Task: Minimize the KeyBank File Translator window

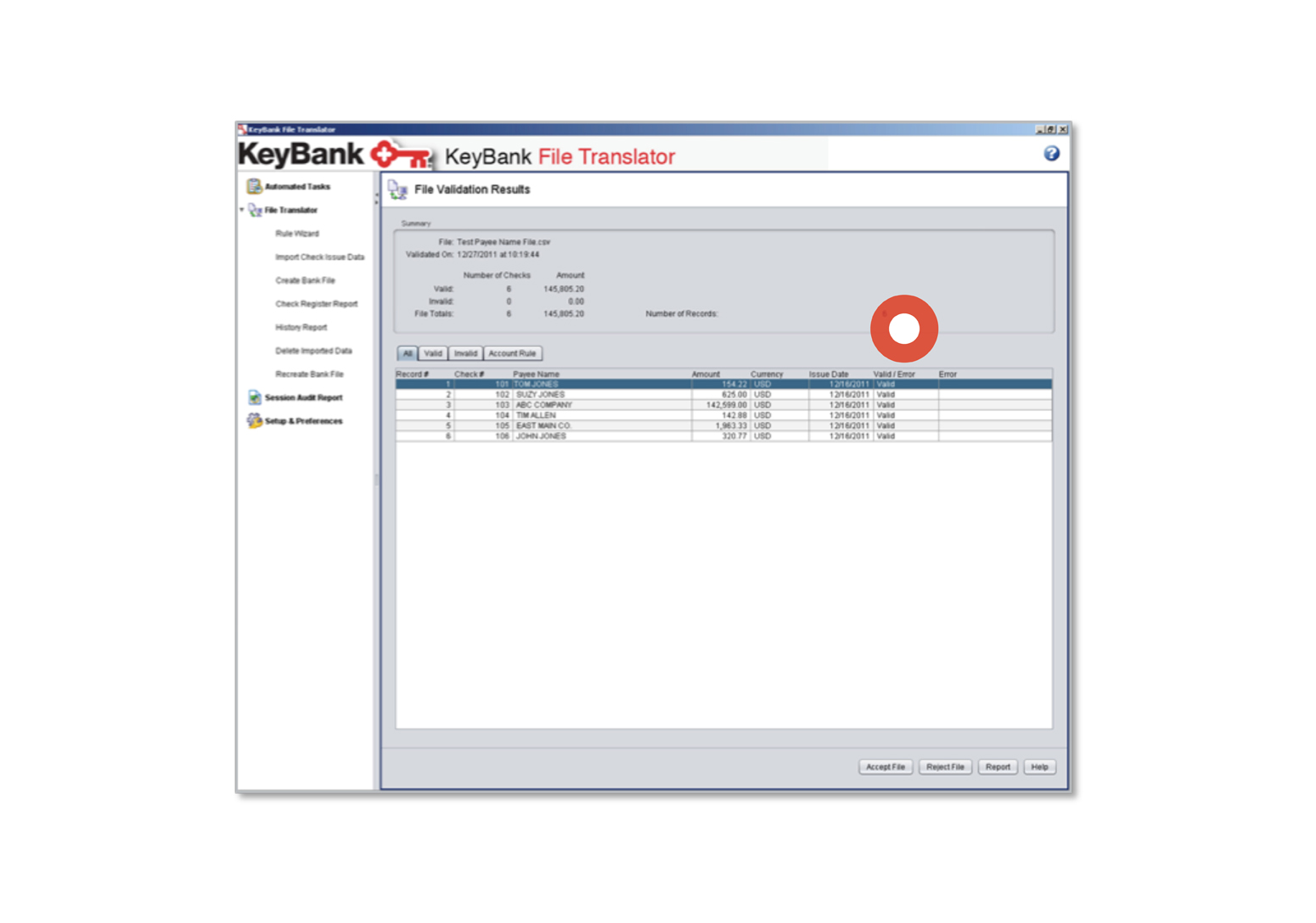Action: [1040, 130]
